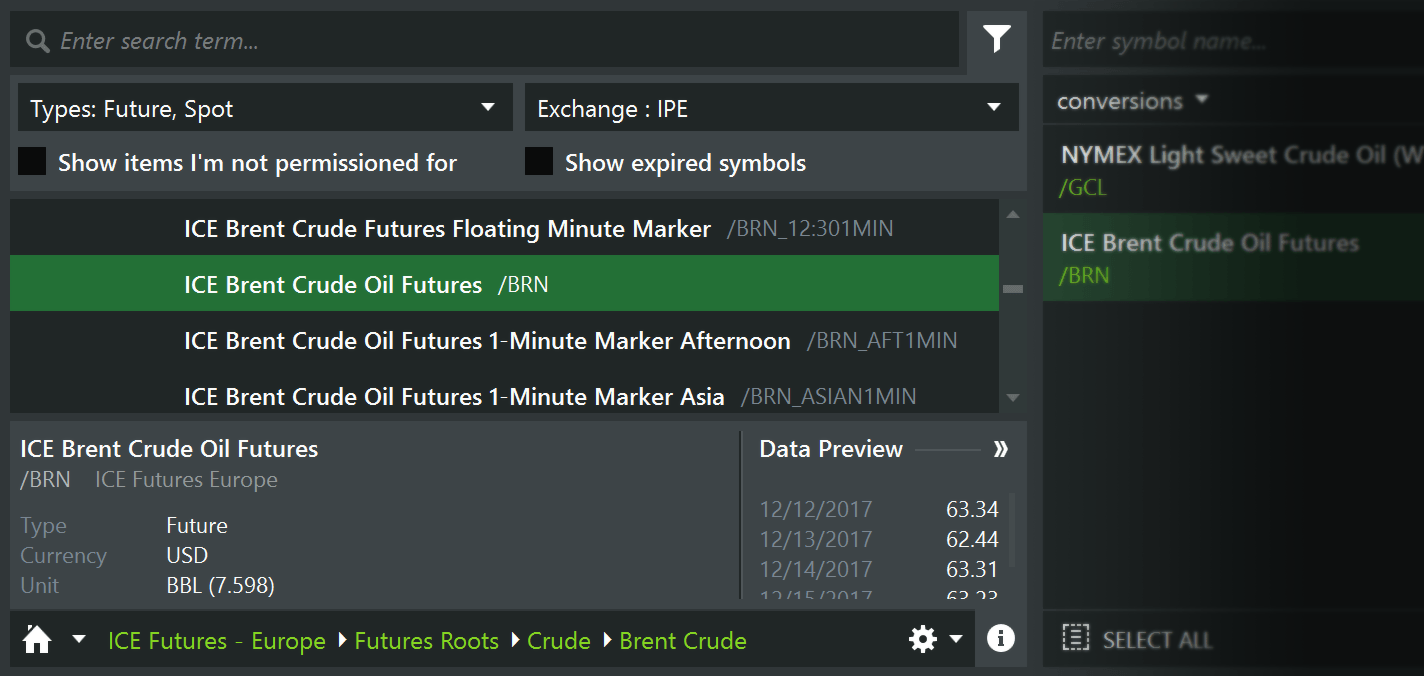
Task: Click the filter funnel icon
Action: pyautogui.click(x=996, y=39)
